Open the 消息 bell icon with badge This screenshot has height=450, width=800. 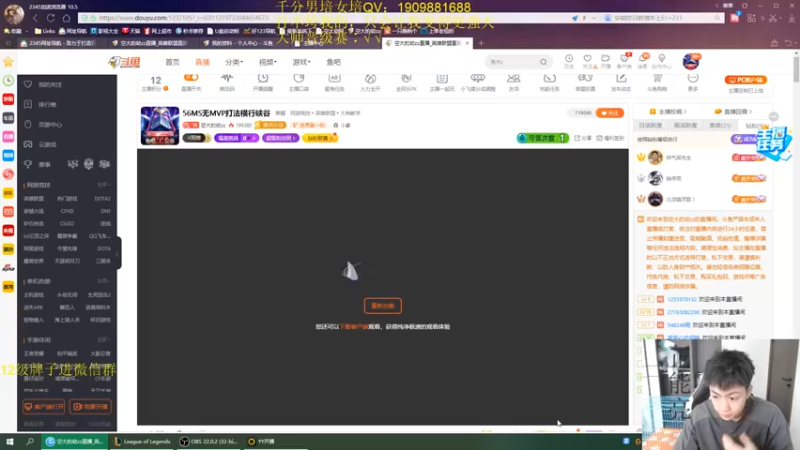point(643,61)
